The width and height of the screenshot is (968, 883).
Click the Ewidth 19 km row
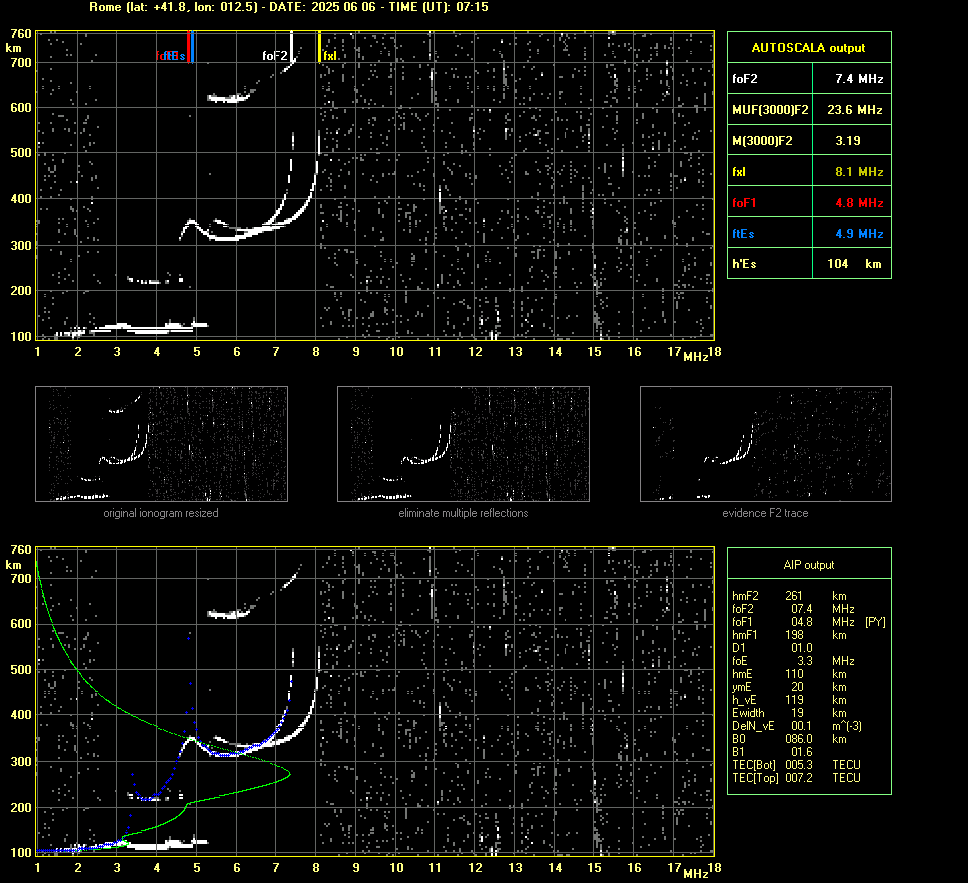pos(789,713)
